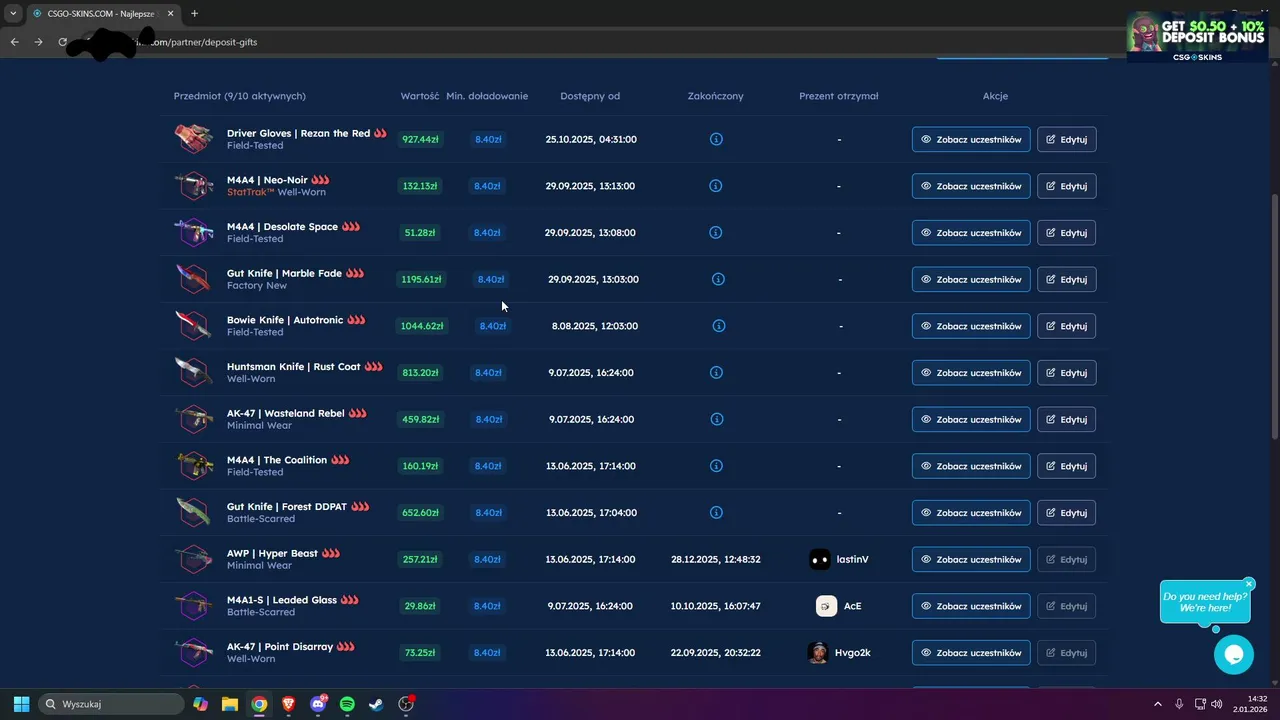Click the 'Dostępny od' column header
This screenshot has height=720, width=1280.
click(x=590, y=96)
